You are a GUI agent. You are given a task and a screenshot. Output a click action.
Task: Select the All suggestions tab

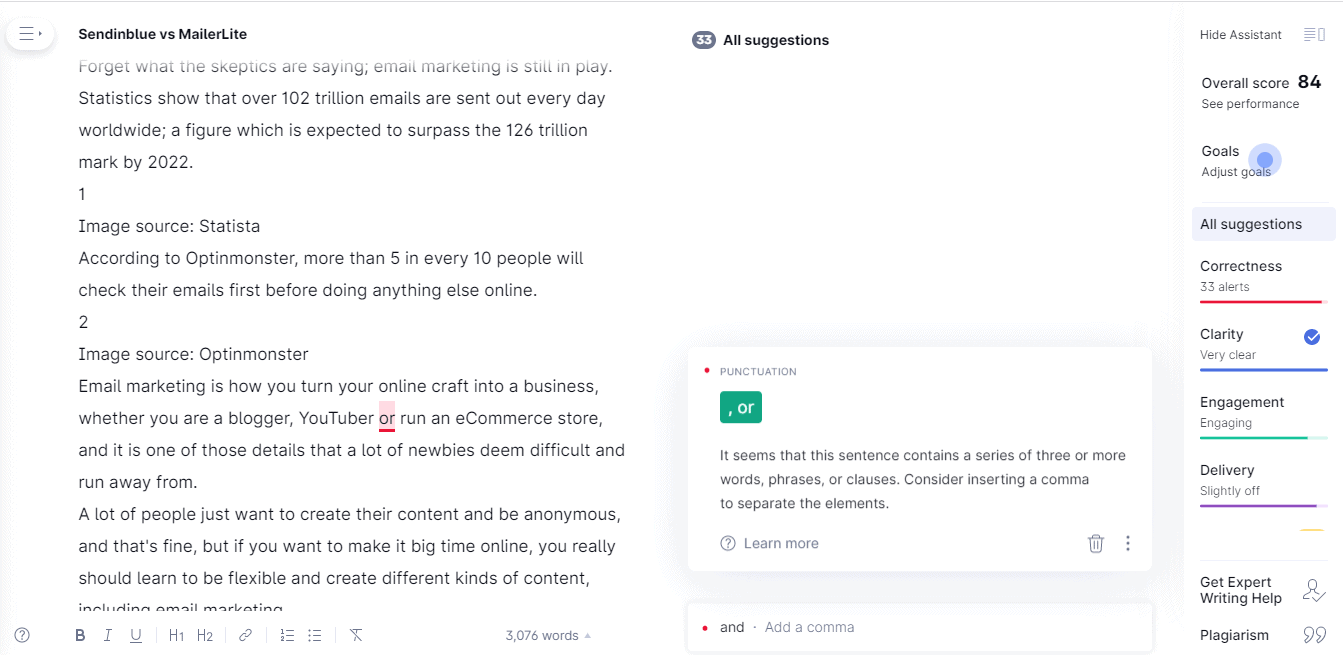(1263, 224)
